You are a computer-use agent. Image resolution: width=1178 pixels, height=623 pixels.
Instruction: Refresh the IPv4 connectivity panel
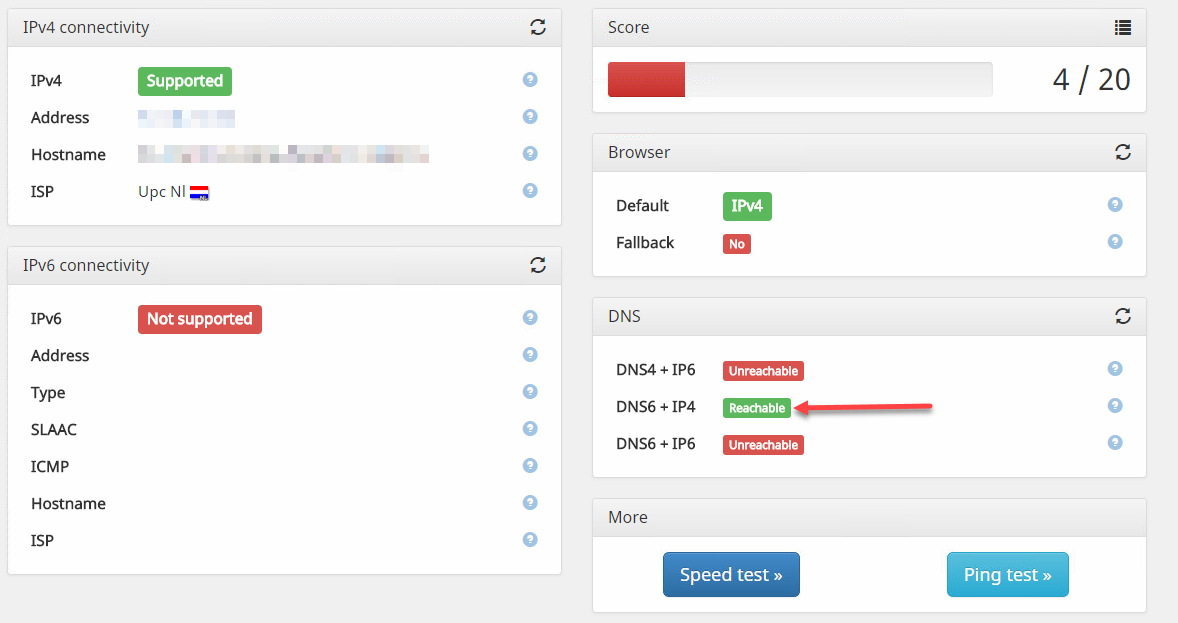pos(538,27)
